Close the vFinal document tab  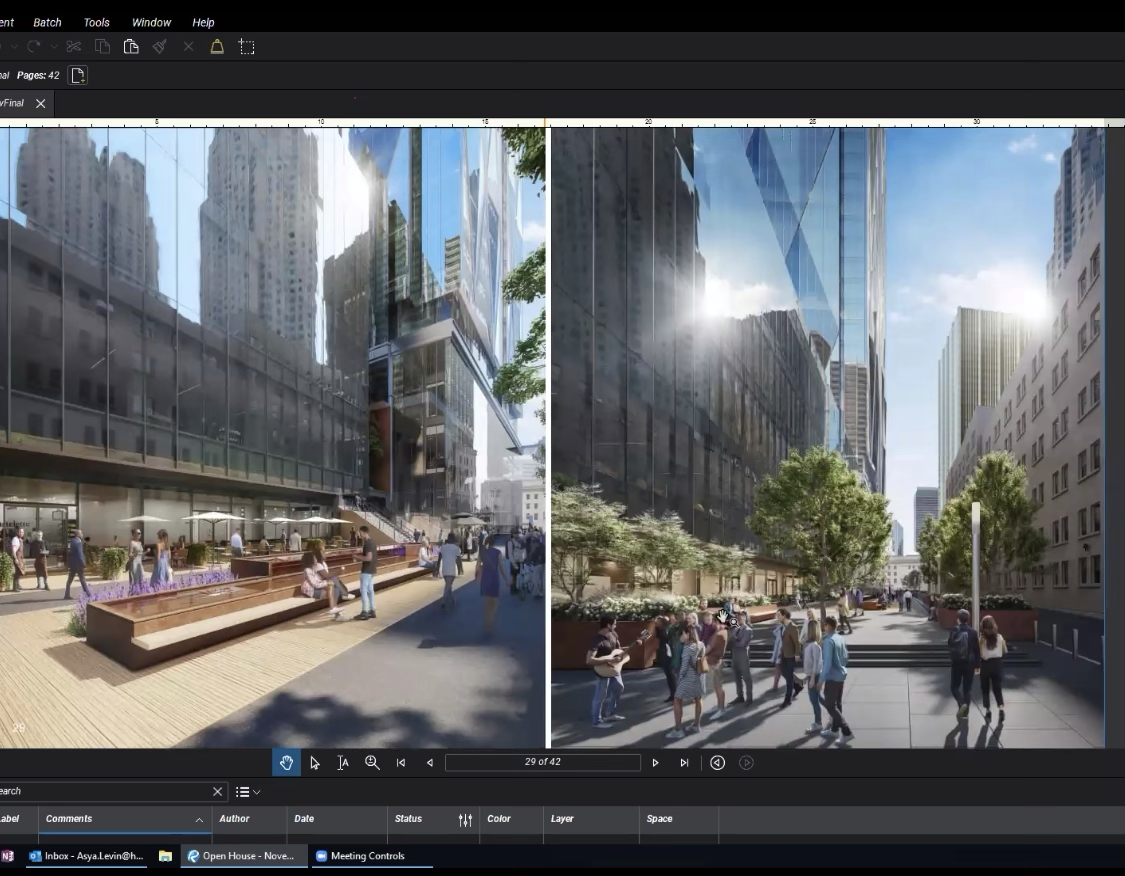[41, 103]
